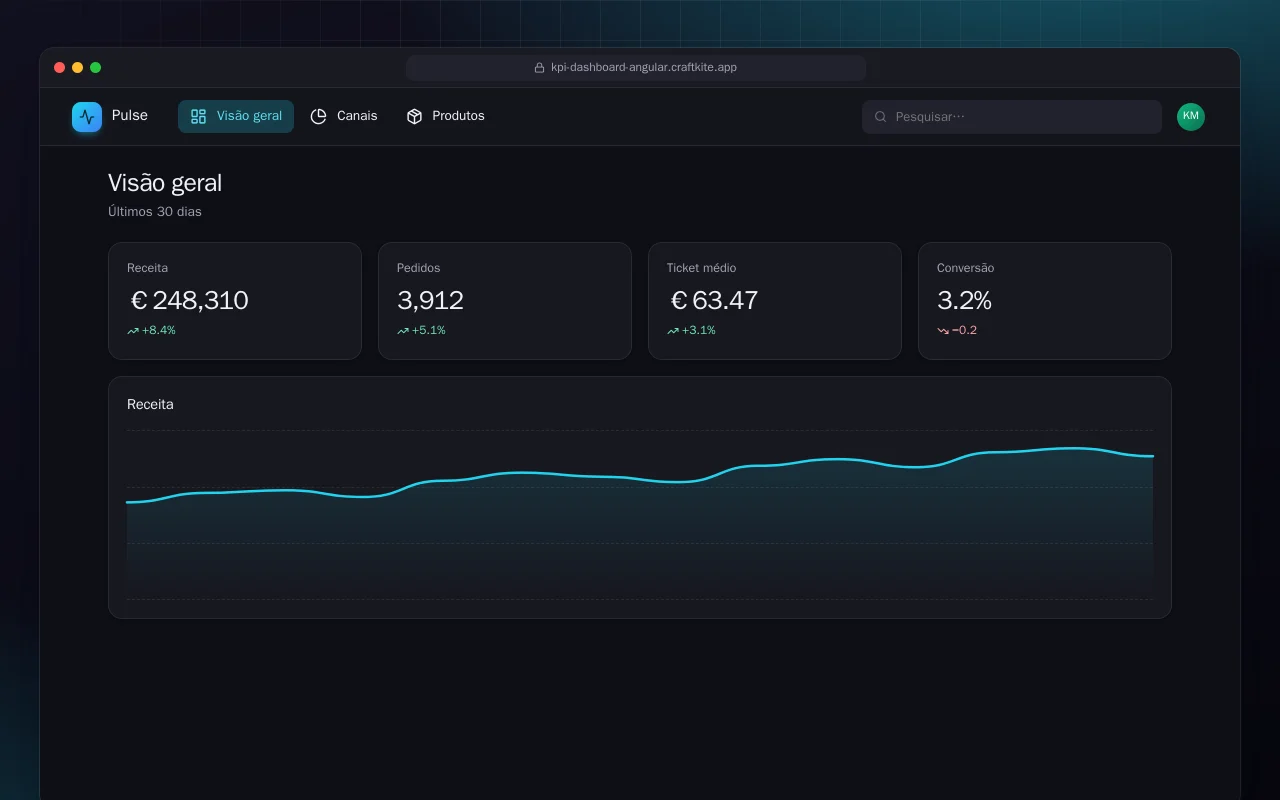Open the KM user avatar
Image resolution: width=1280 pixels, height=800 pixels.
click(1191, 117)
